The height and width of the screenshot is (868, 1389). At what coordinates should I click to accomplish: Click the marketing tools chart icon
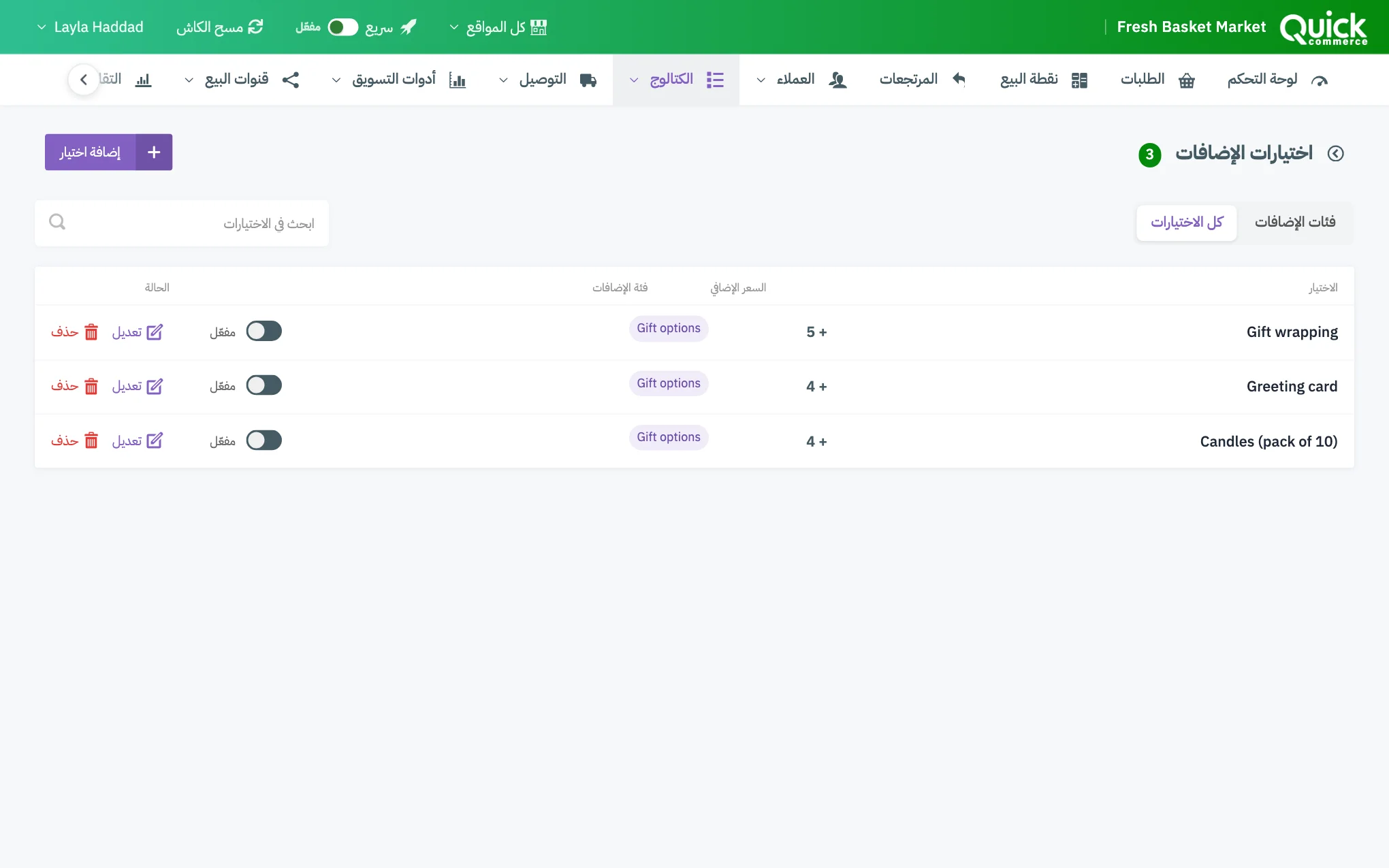(x=458, y=80)
